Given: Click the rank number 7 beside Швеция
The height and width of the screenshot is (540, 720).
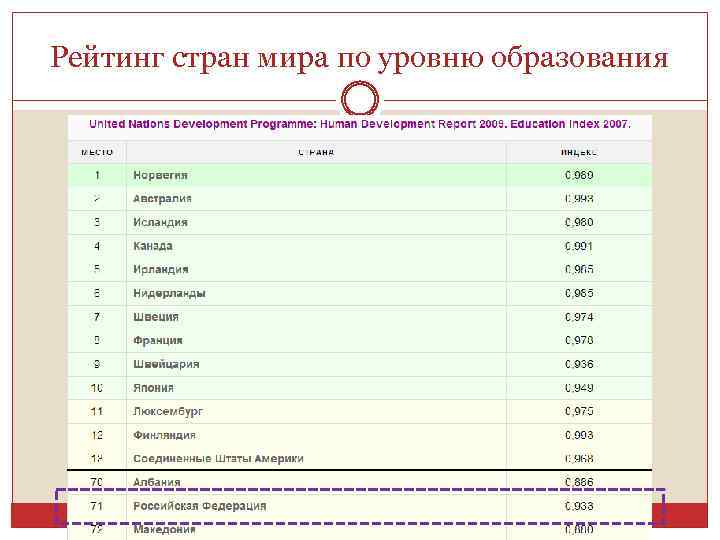Looking at the screenshot, I should click(x=97, y=317).
